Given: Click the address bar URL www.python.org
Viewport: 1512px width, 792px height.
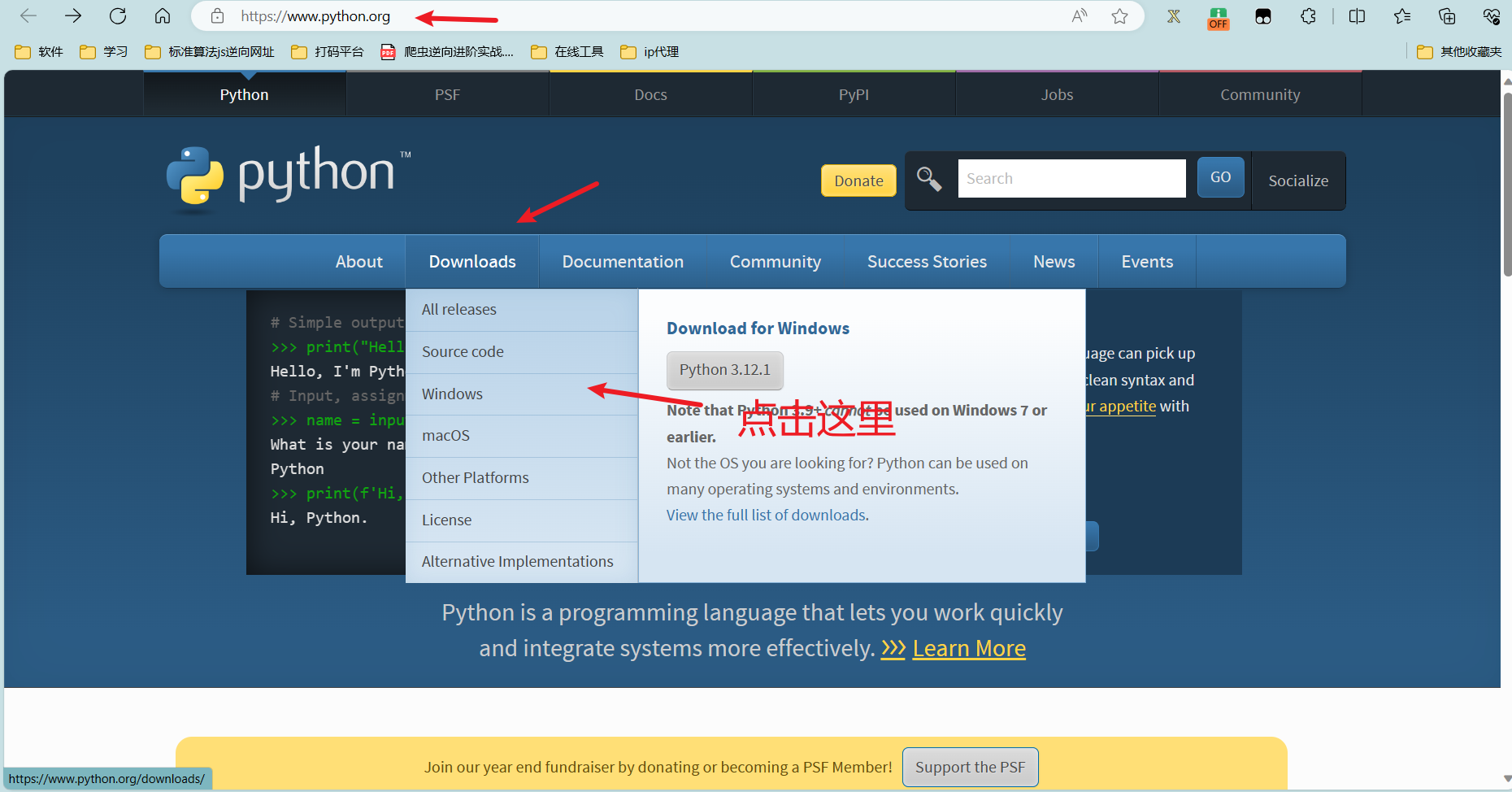Looking at the screenshot, I should tap(315, 16).
